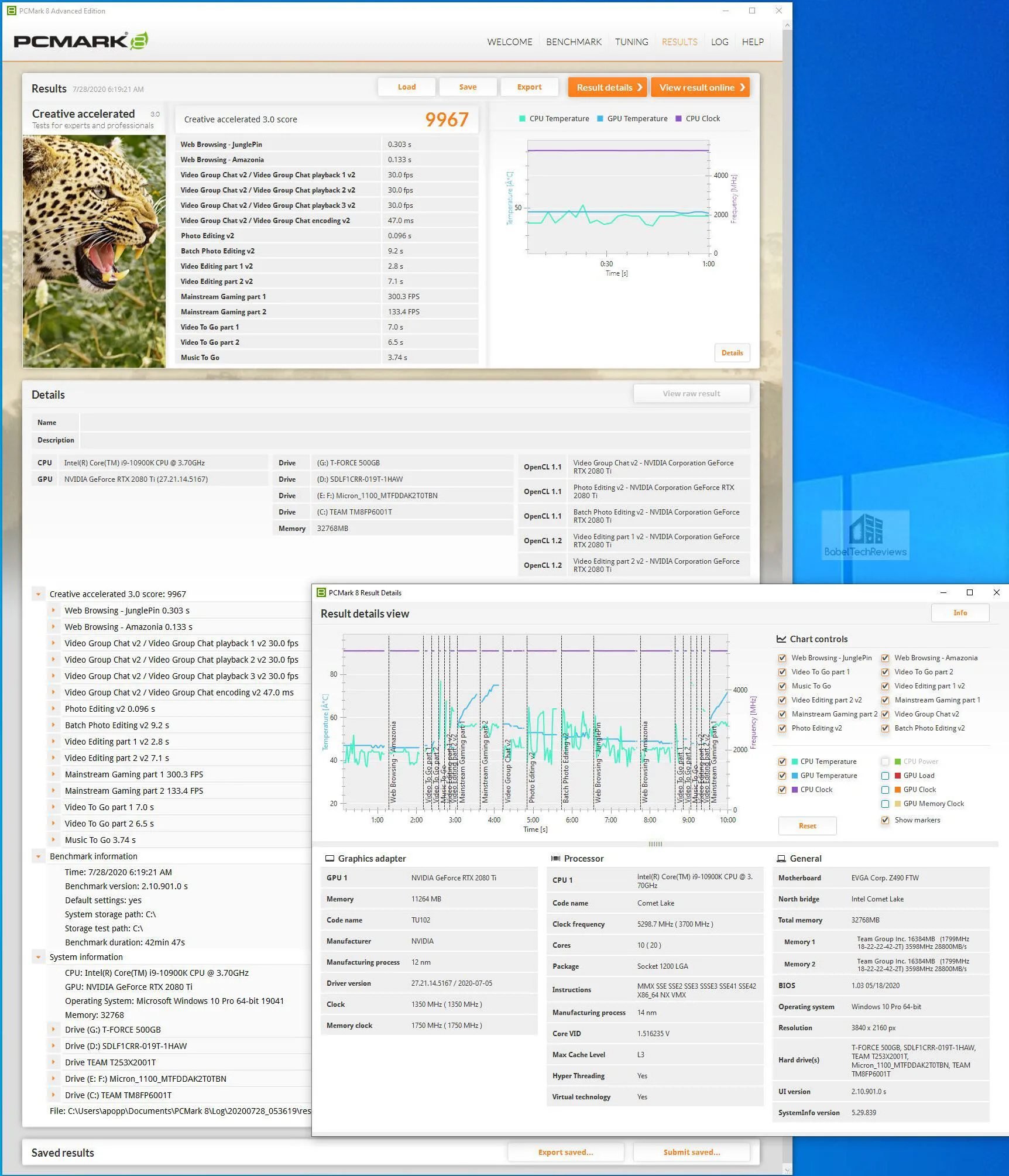Disable CPU Temperature chart series
The height and width of the screenshot is (1176, 1009).
click(x=782, y=762)
